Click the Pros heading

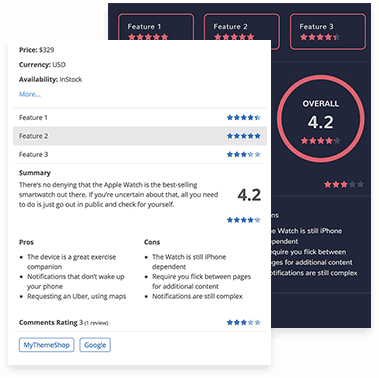pos(26,242)
